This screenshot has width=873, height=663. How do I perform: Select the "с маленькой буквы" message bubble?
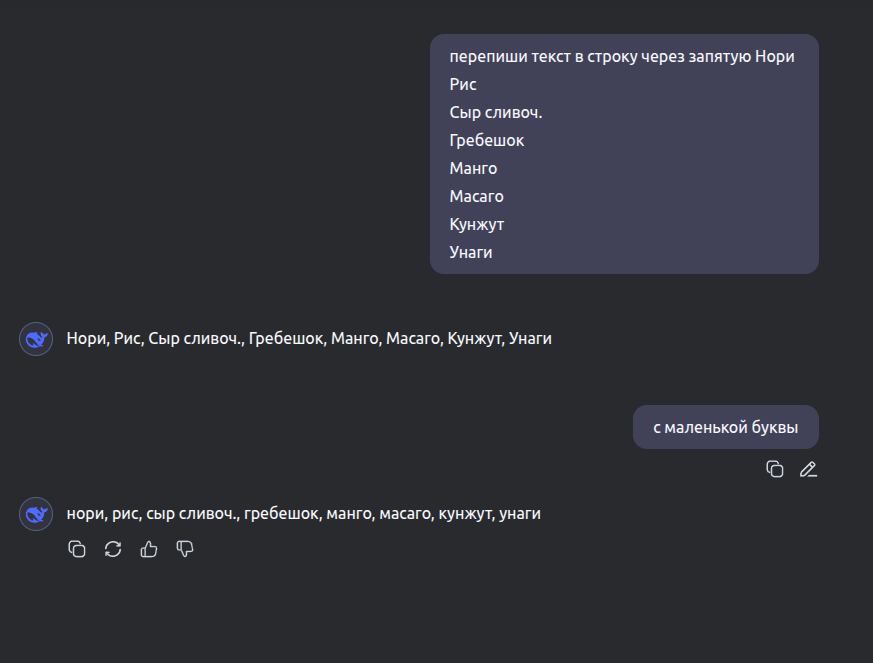[x=725, y=427]
